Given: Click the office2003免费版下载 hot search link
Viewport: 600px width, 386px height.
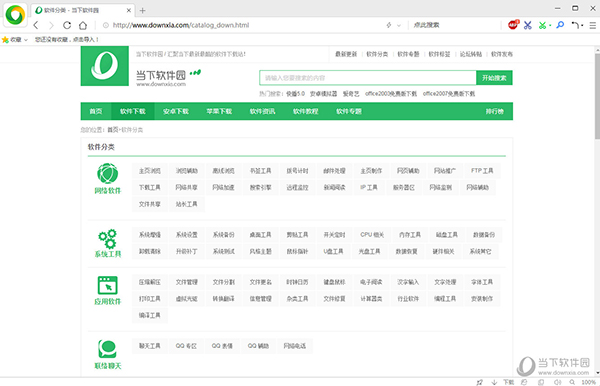Looking at the screenshot, I should click(391, 94).
